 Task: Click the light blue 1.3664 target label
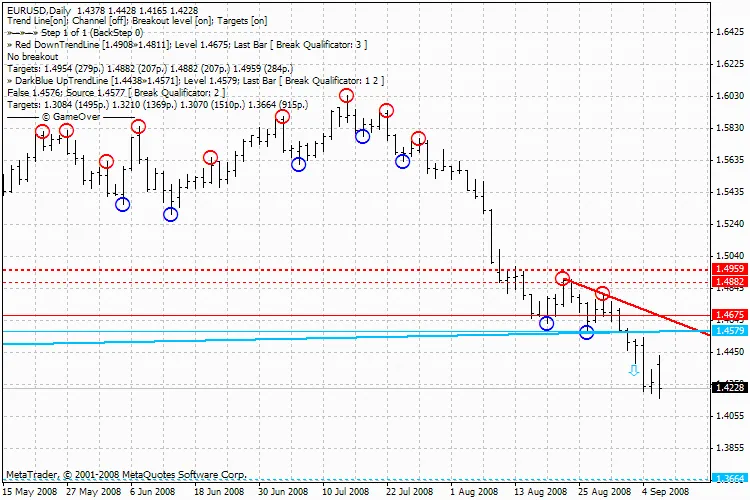(729, 479)
